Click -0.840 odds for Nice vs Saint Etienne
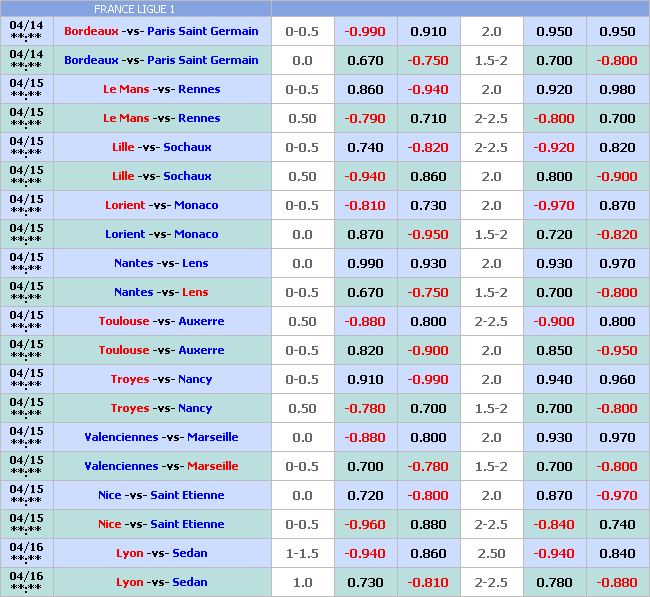Image resolution: width=650 pixels, height=597 pixels. click(554, 524)
